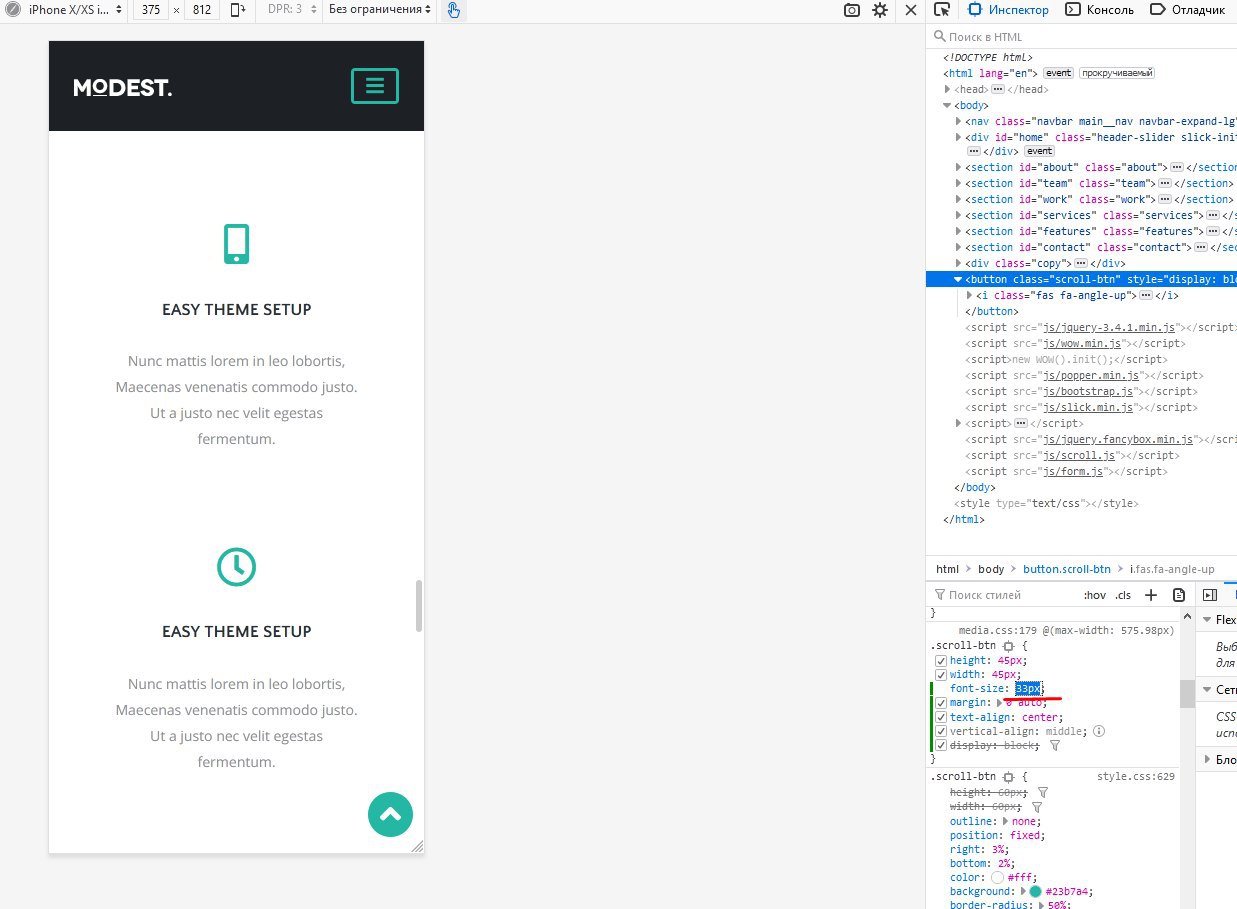Expand section#services in DOM tree
1237x909 pixels.
960,215
